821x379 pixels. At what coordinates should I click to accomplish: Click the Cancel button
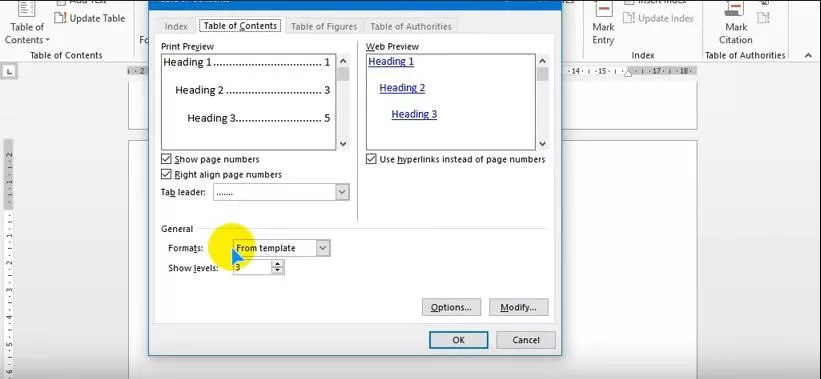pos(526,340)
